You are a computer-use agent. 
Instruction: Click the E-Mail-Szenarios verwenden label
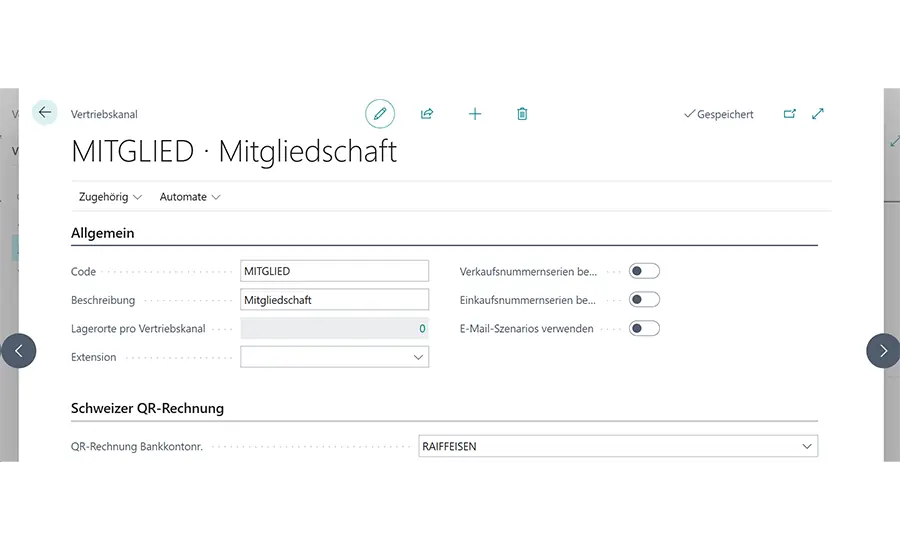[x=526, y=329]
